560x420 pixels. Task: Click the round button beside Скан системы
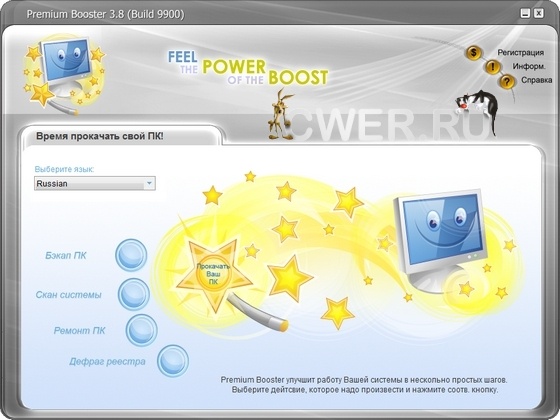pos(134,294)
